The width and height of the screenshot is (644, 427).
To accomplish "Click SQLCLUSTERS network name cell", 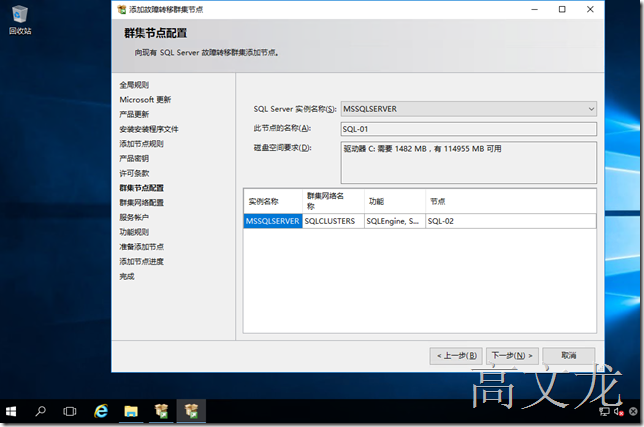I will 333,221.
